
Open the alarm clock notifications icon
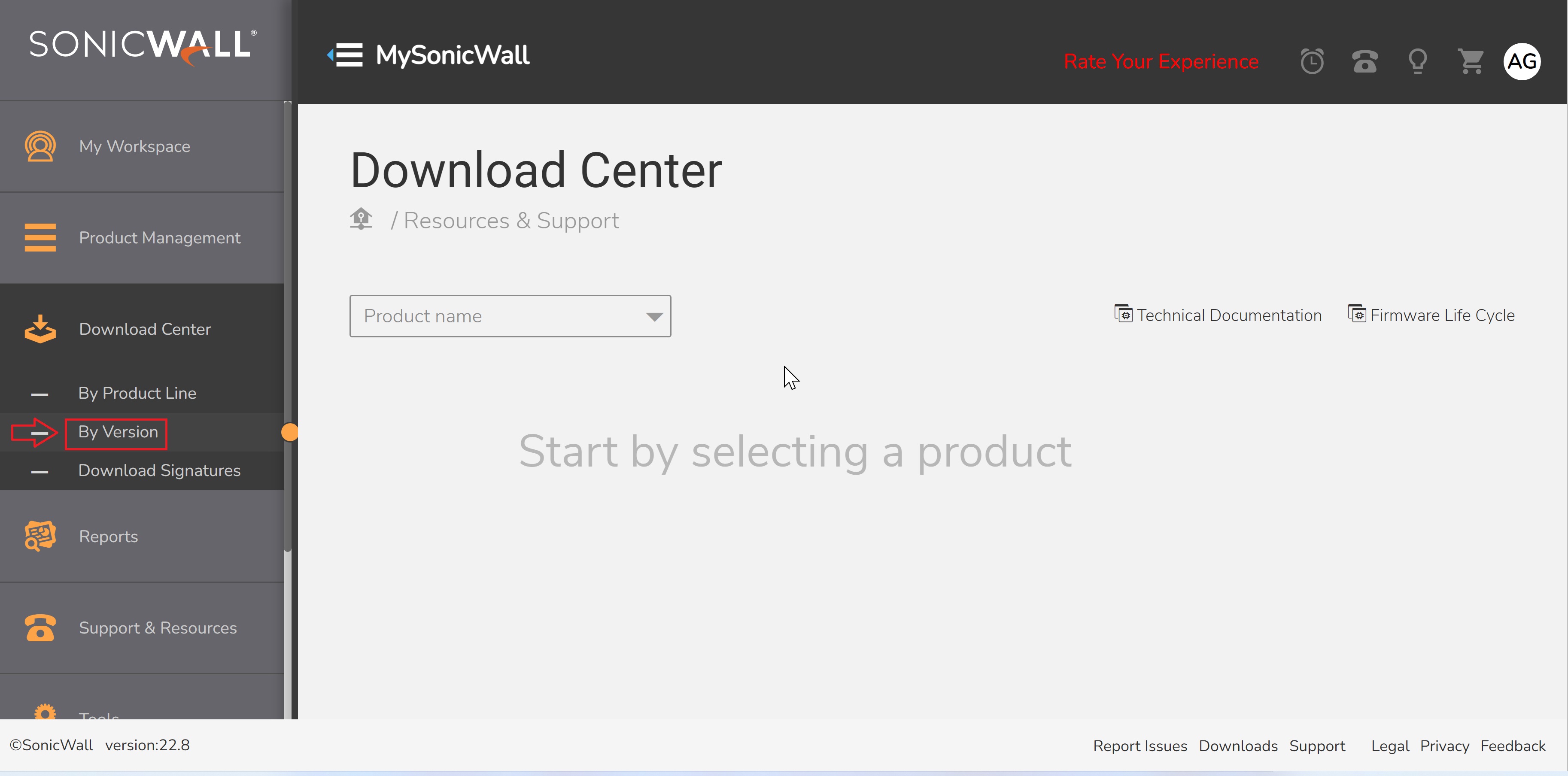[1312, 61]
